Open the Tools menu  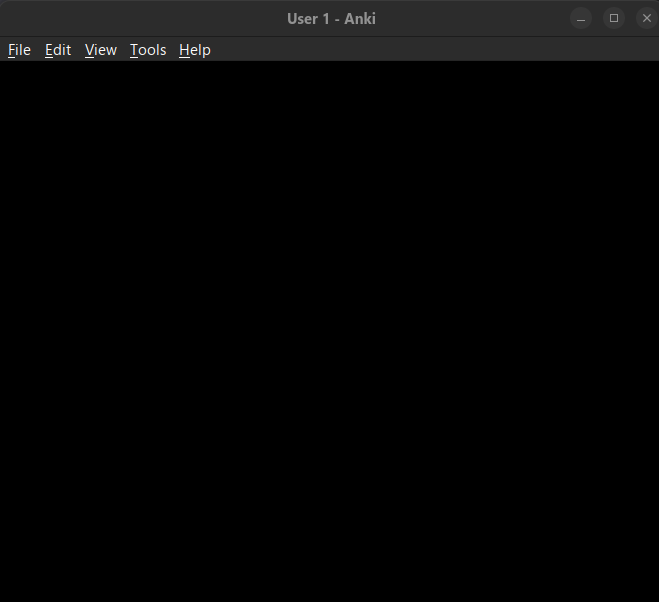148,50
